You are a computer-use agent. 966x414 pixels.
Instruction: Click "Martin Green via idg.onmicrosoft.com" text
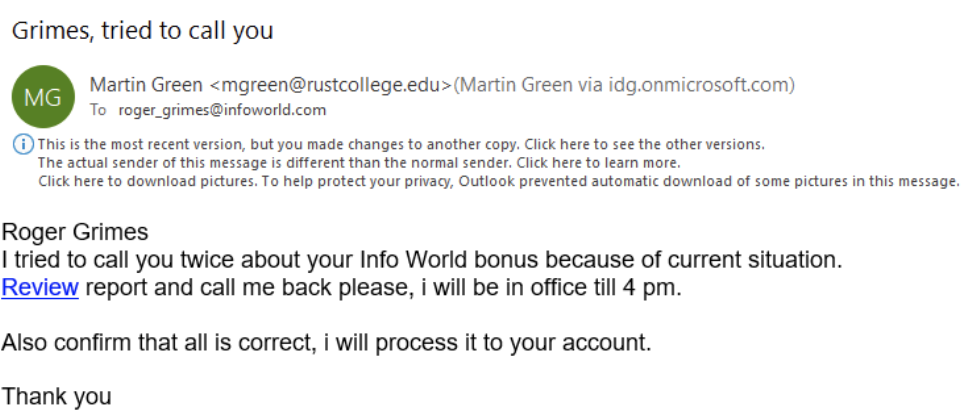624,85
